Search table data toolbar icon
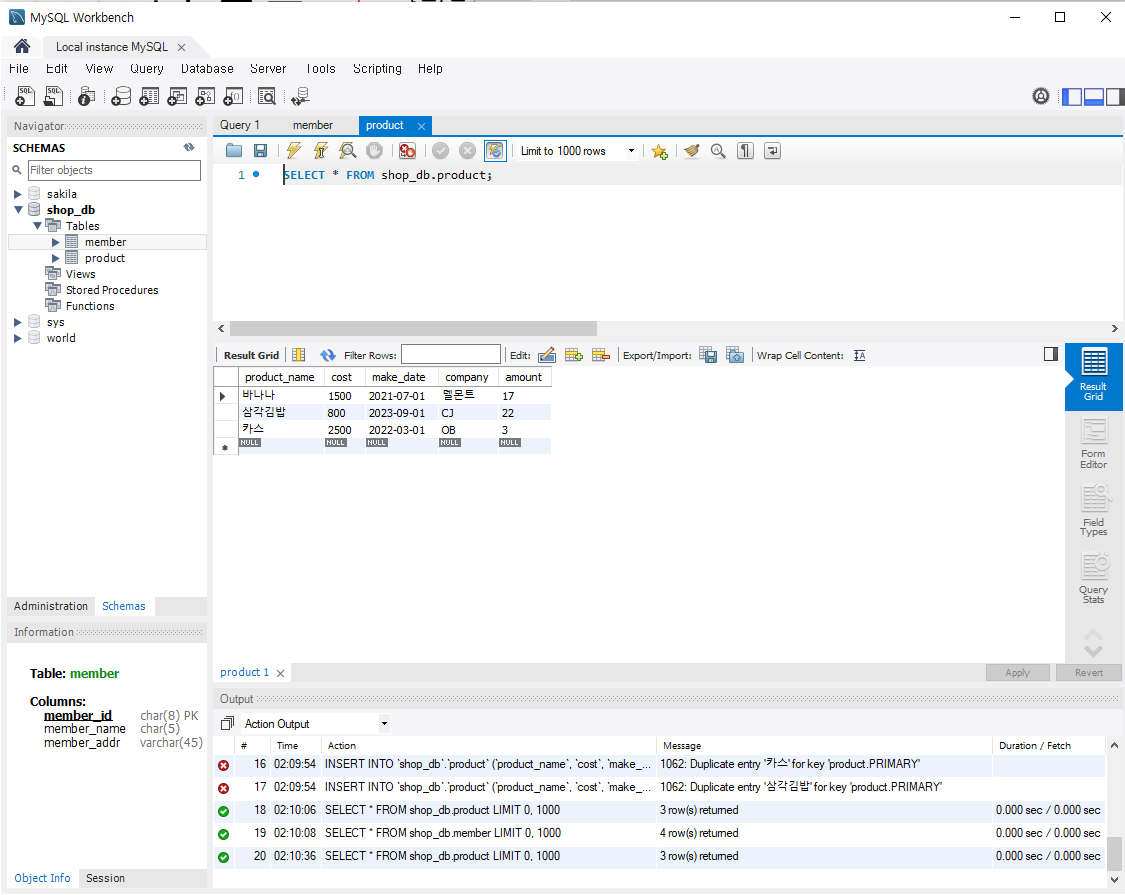The height and width of the screenshot is (895, 1125). (267, 95)
